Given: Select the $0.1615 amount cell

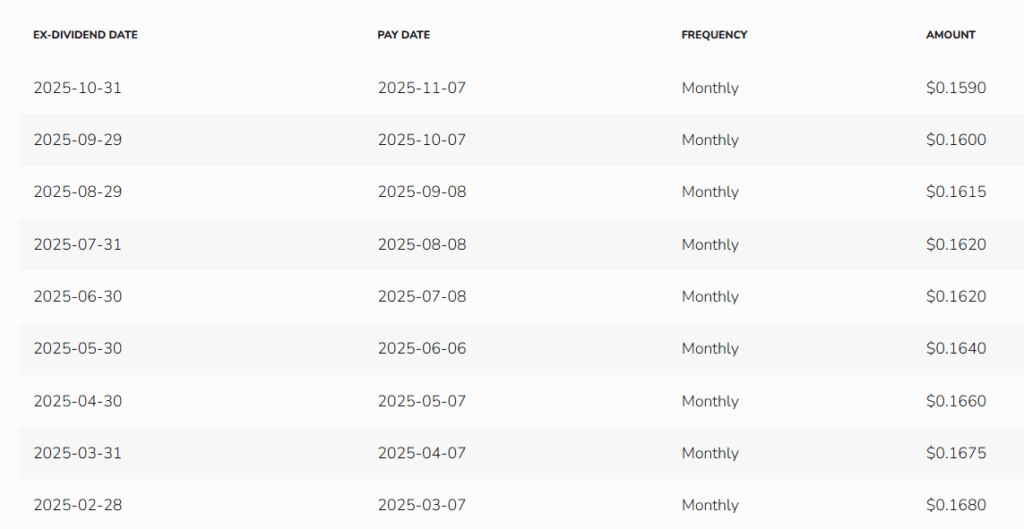Looking at the screenshot, I should [956, 192].
